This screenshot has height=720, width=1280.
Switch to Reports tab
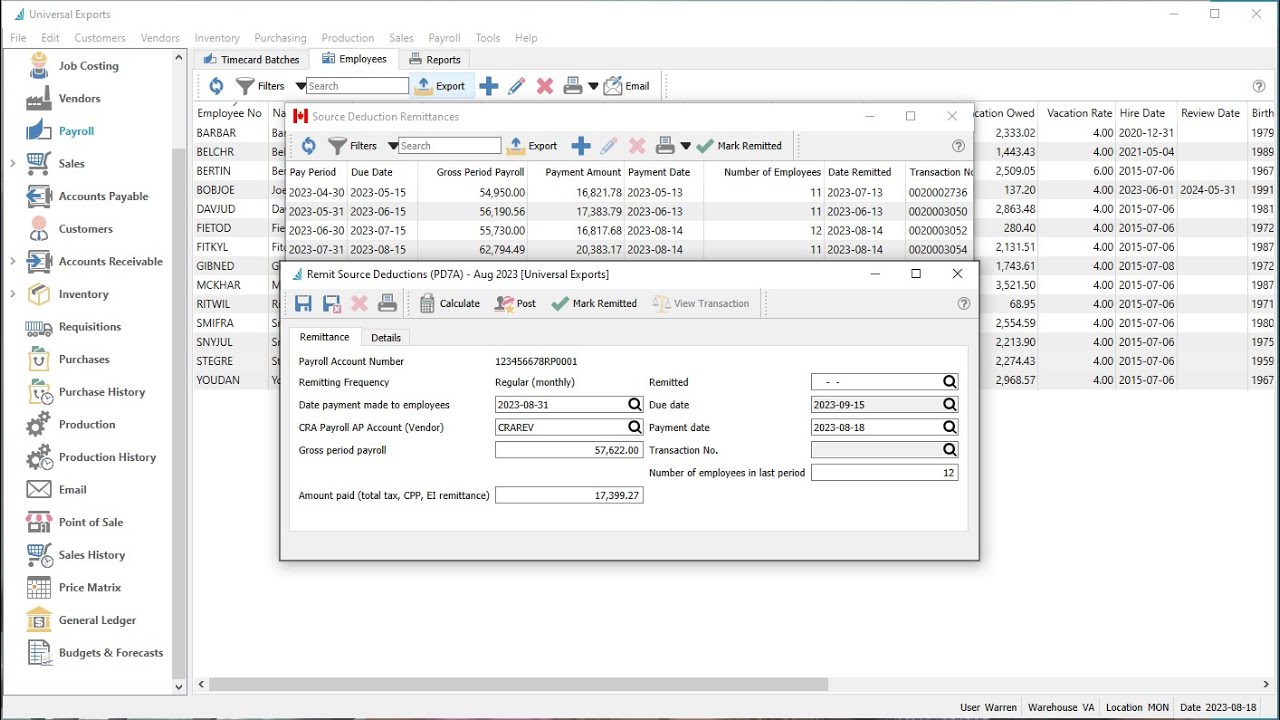[x=435, y=59]
